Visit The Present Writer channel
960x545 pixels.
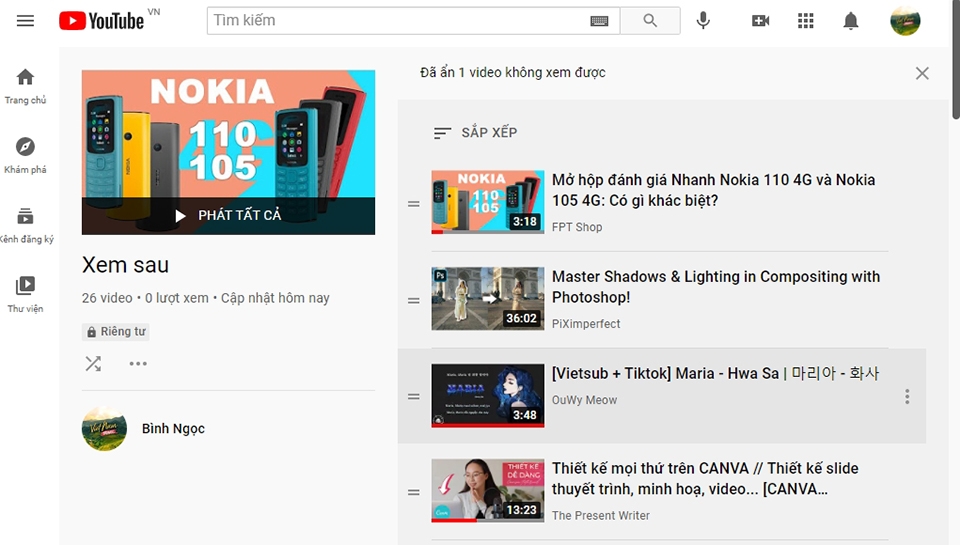[601, 516]
